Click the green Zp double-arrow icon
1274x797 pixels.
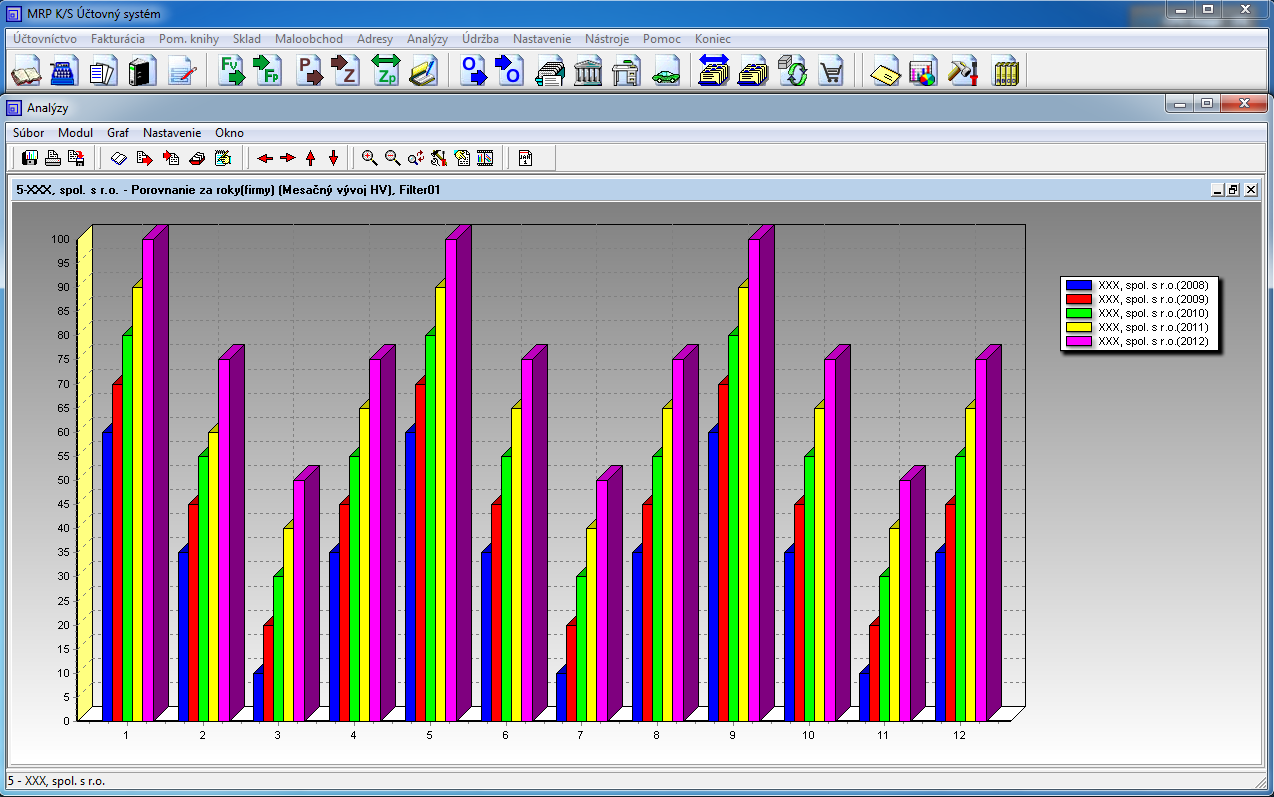coord(385,71)
